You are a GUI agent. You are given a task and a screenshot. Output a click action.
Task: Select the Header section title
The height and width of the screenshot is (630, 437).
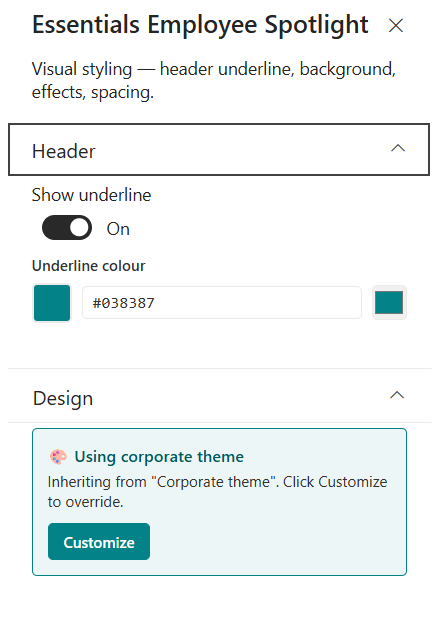[63, 151]
